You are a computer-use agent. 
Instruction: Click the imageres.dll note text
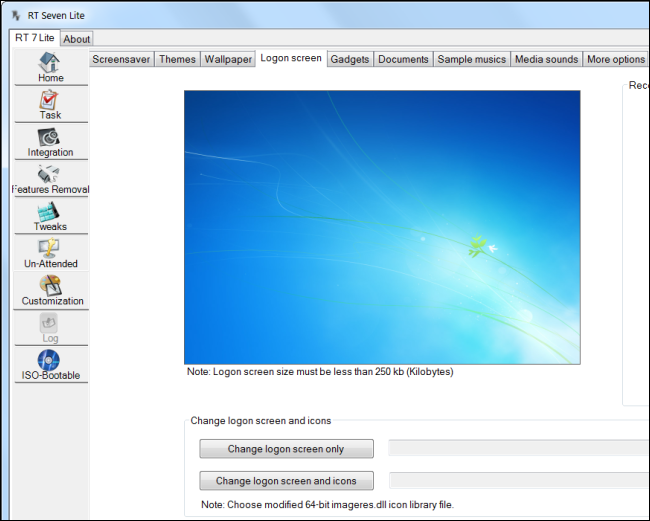(x=327, y=505)
